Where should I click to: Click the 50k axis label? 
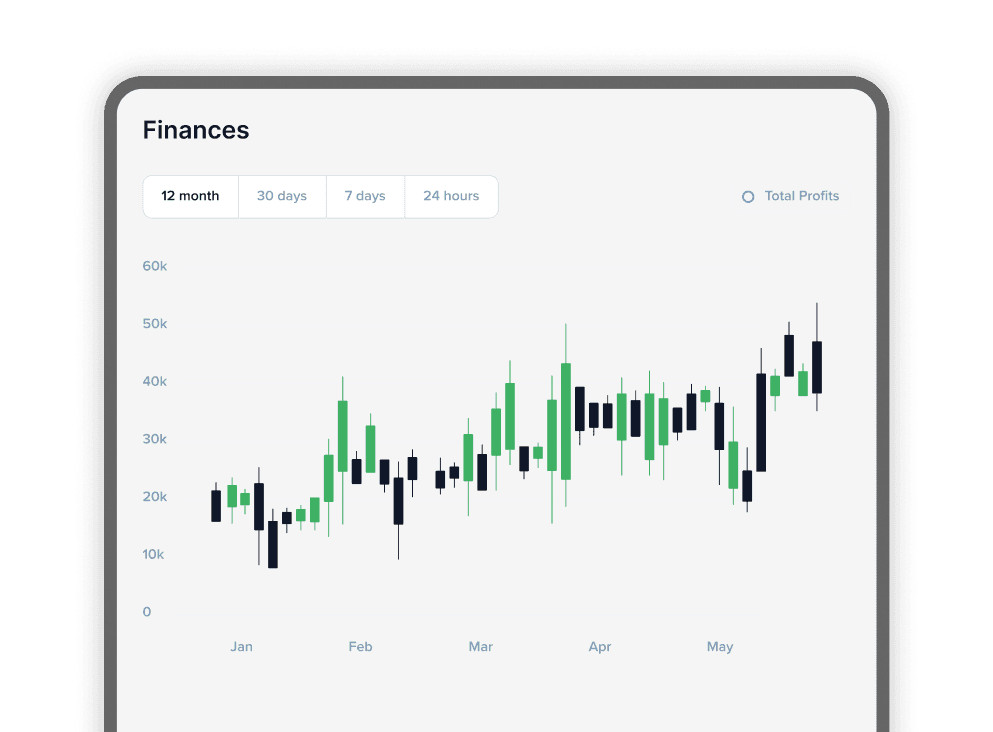pos(155,324)
